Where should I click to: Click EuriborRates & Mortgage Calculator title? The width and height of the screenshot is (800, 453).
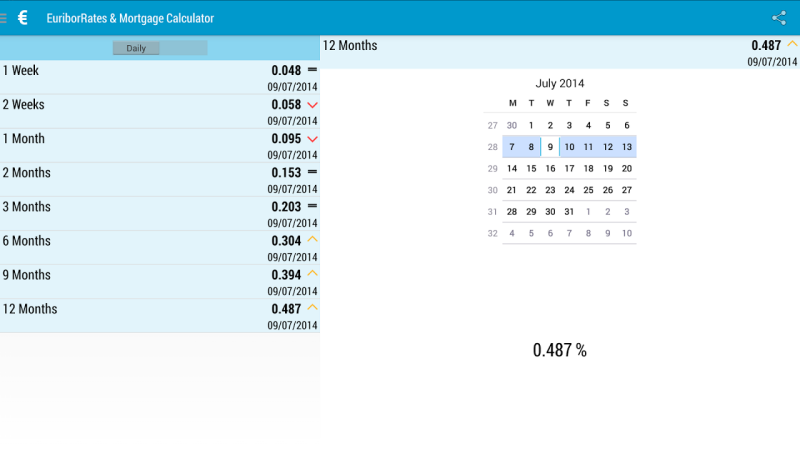pyautogui.click(x=130, y=18)
